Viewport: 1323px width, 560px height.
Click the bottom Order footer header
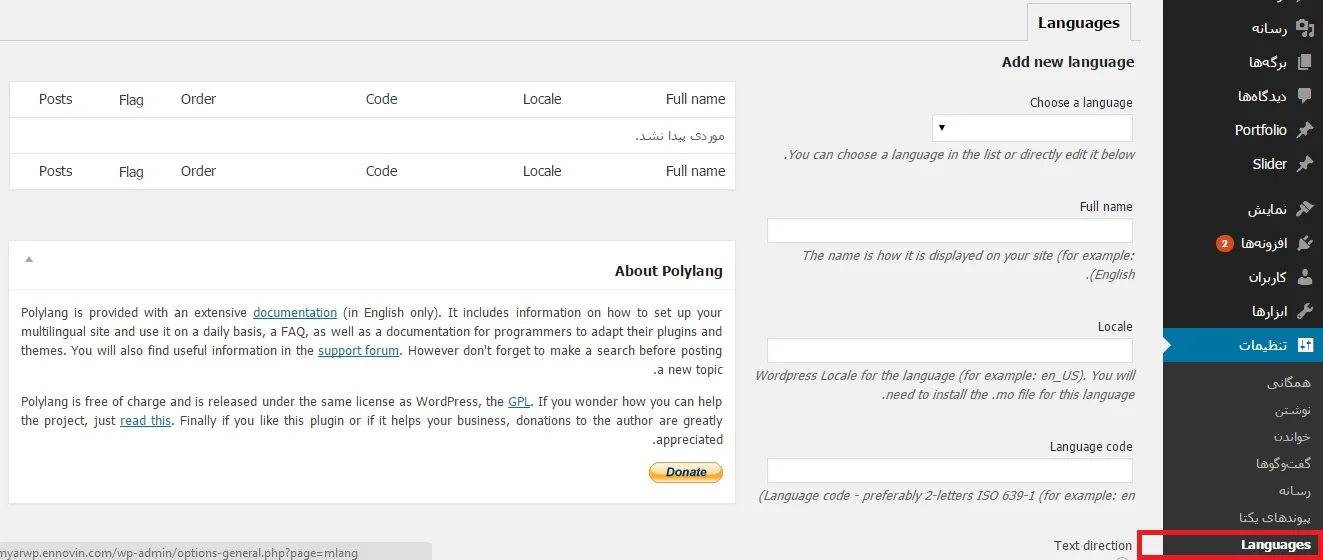click(x=198, y=171)
